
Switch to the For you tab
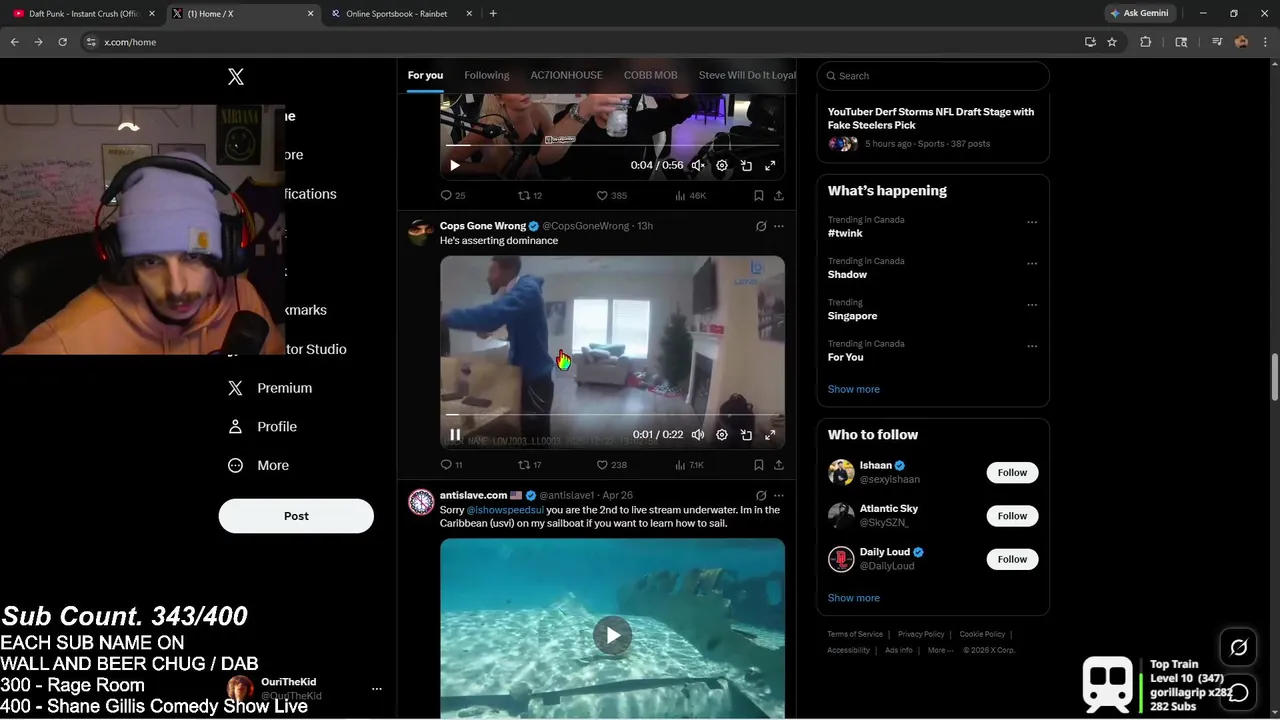click(x=425, y=75)
